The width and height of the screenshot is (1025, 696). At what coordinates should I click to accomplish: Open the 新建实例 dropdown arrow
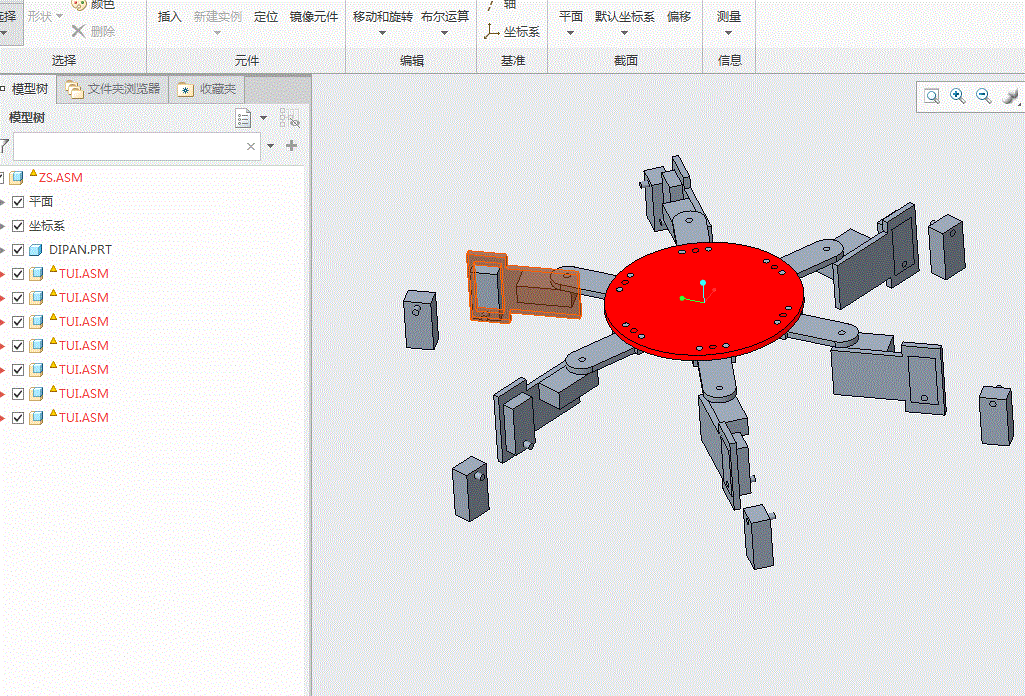click(217, 33)
